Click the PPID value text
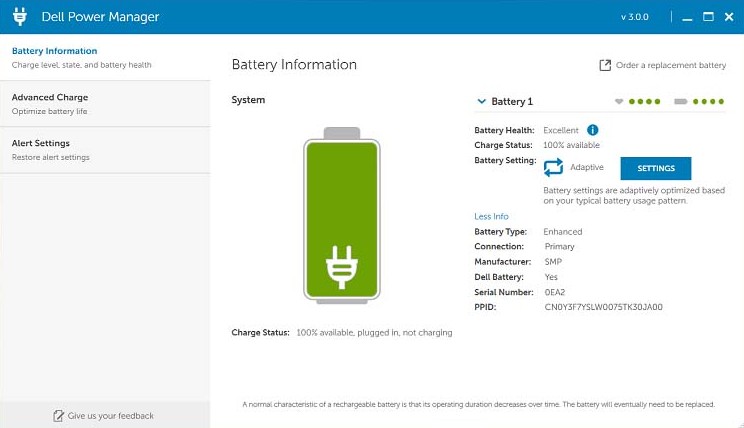This screenshot has width=744, height=428. pos(603,307)
